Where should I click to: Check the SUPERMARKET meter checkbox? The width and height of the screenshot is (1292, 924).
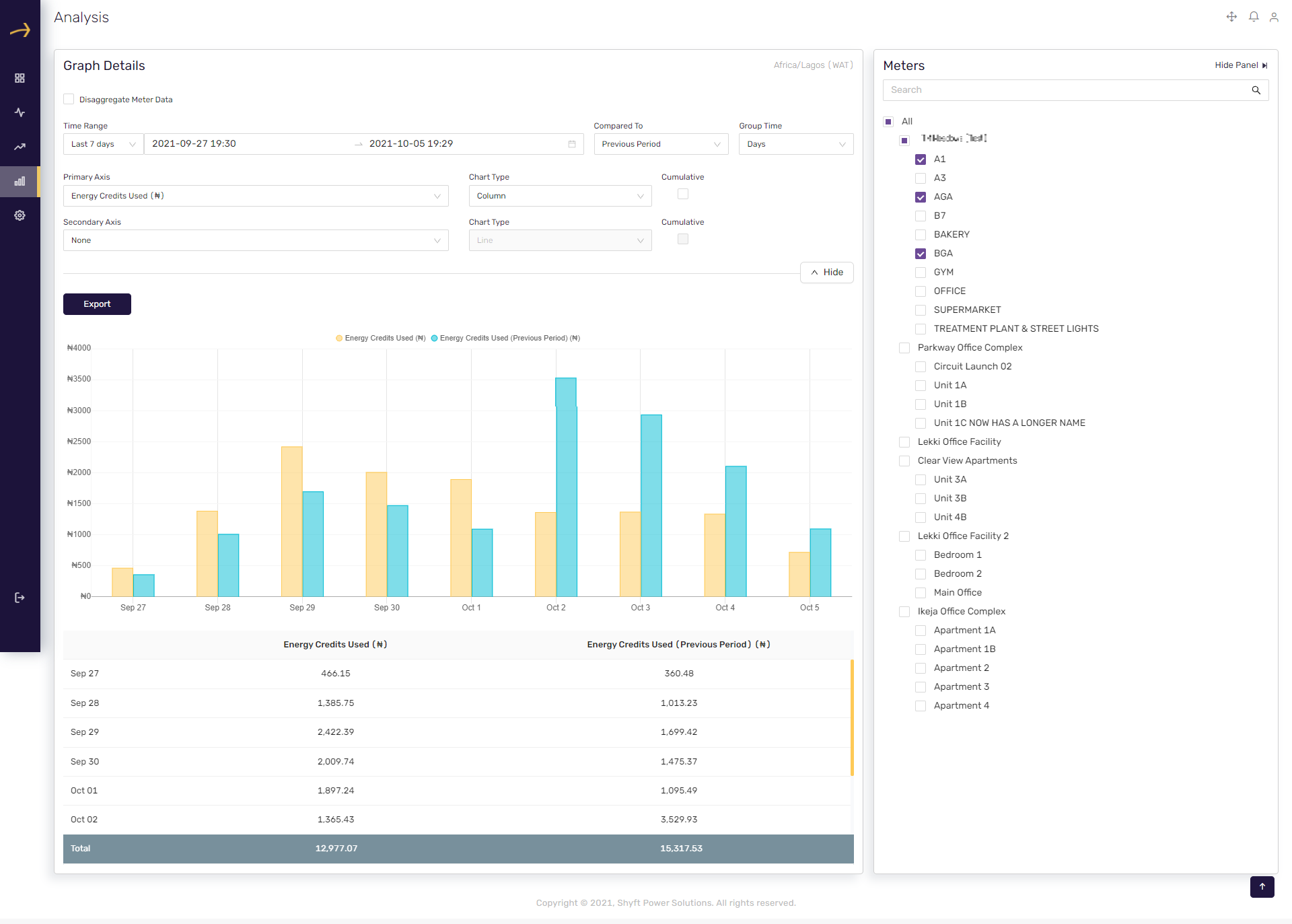[x=921, y=310]
